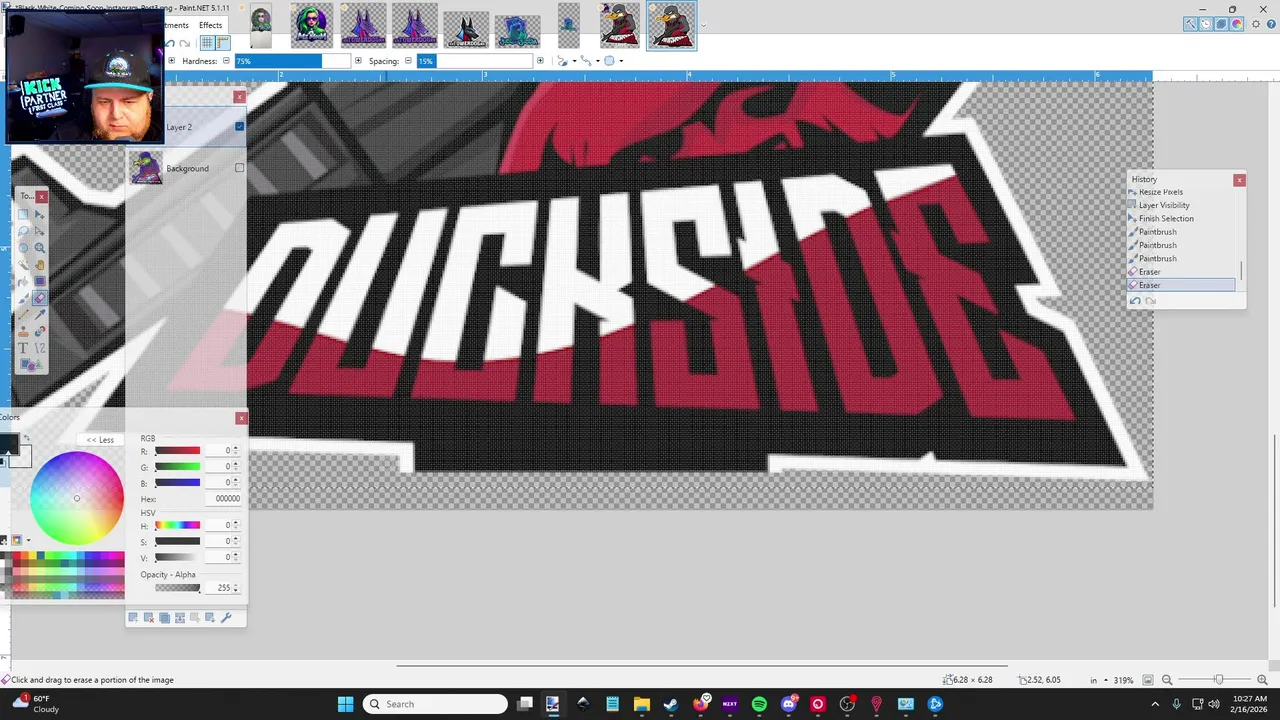Toggle pixel grid display
Screen dimensions: 1280x720
pos(207,43)
